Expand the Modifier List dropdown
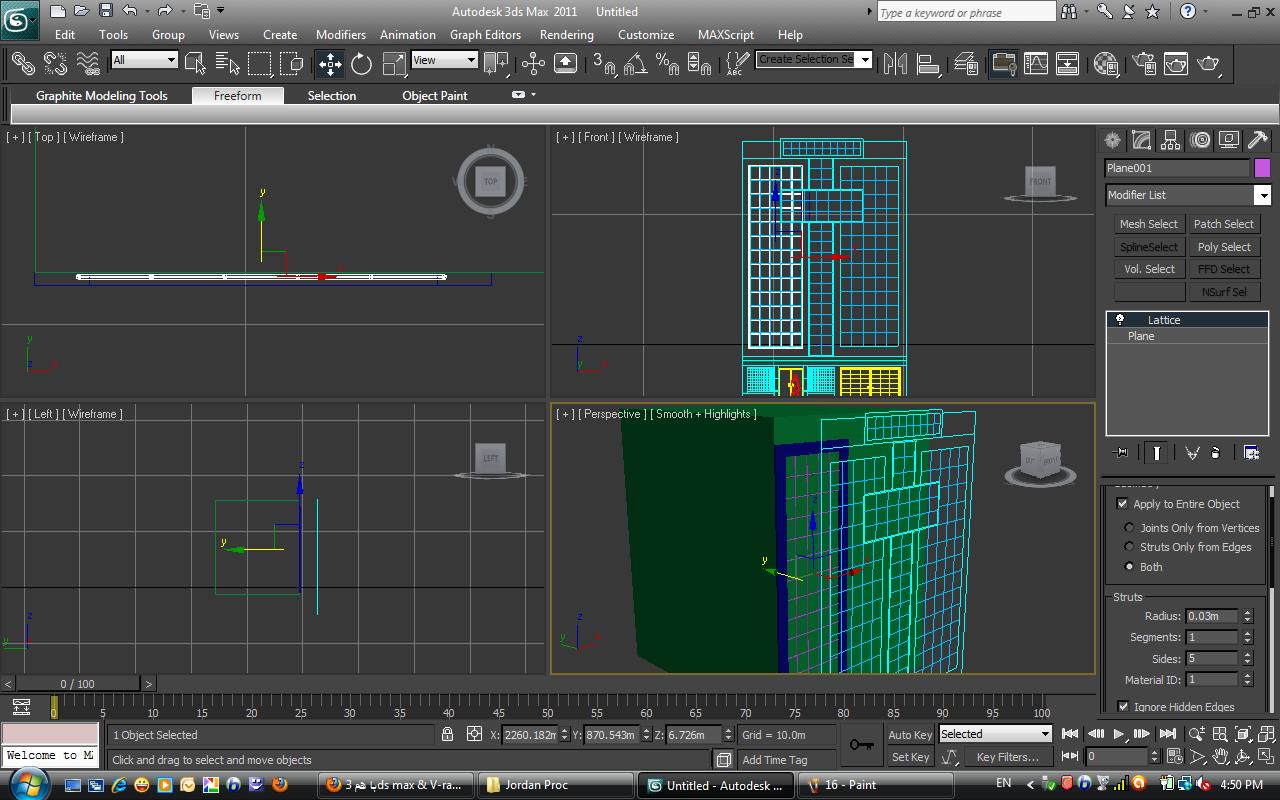This screenshot has width=1280, height=800. (1263, 195)
